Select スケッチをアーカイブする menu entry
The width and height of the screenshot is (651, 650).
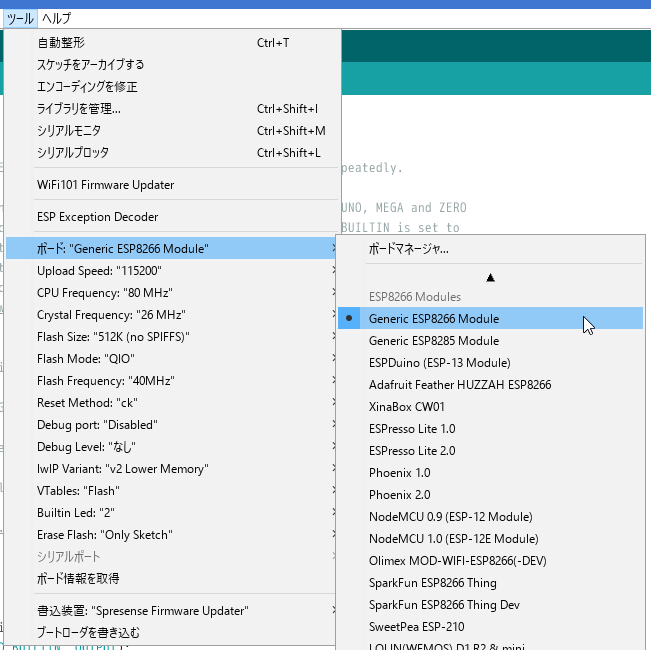tap(171, 65)
